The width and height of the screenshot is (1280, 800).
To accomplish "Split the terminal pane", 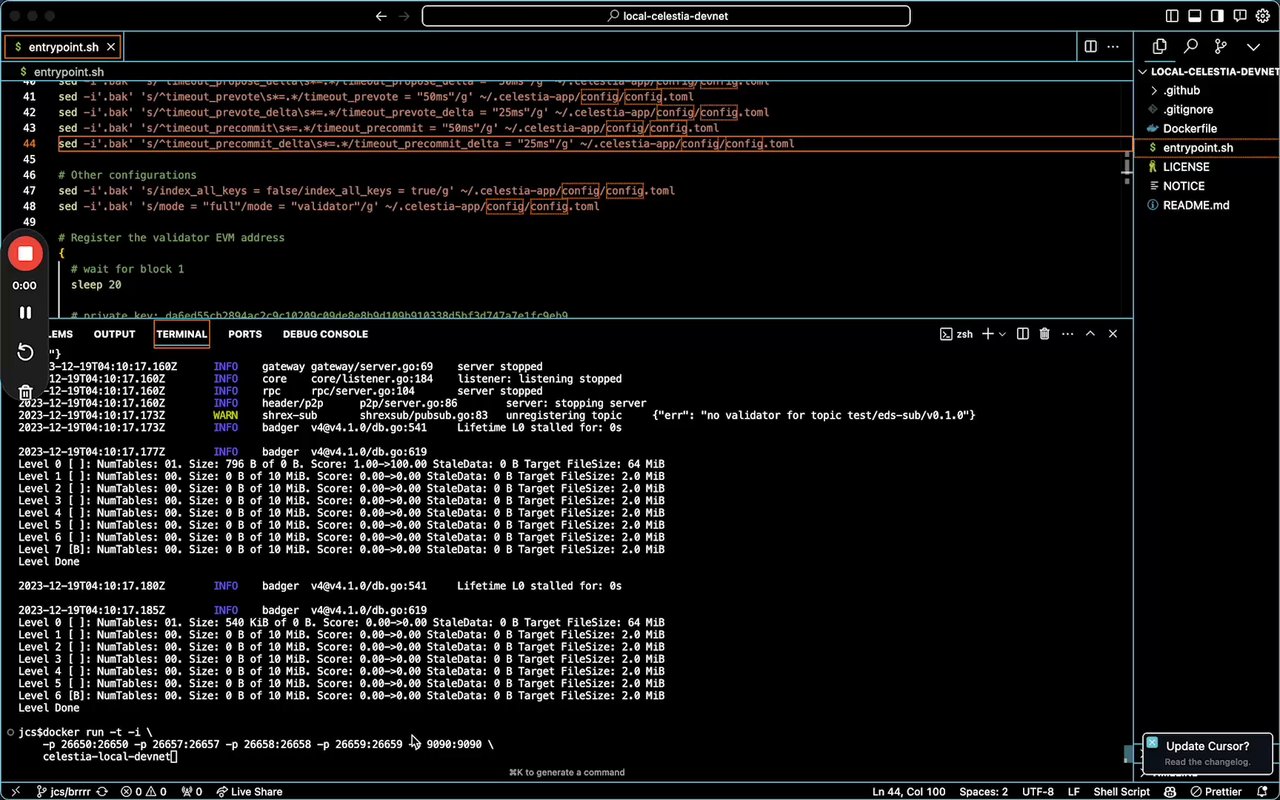I will coord(1023,334).
